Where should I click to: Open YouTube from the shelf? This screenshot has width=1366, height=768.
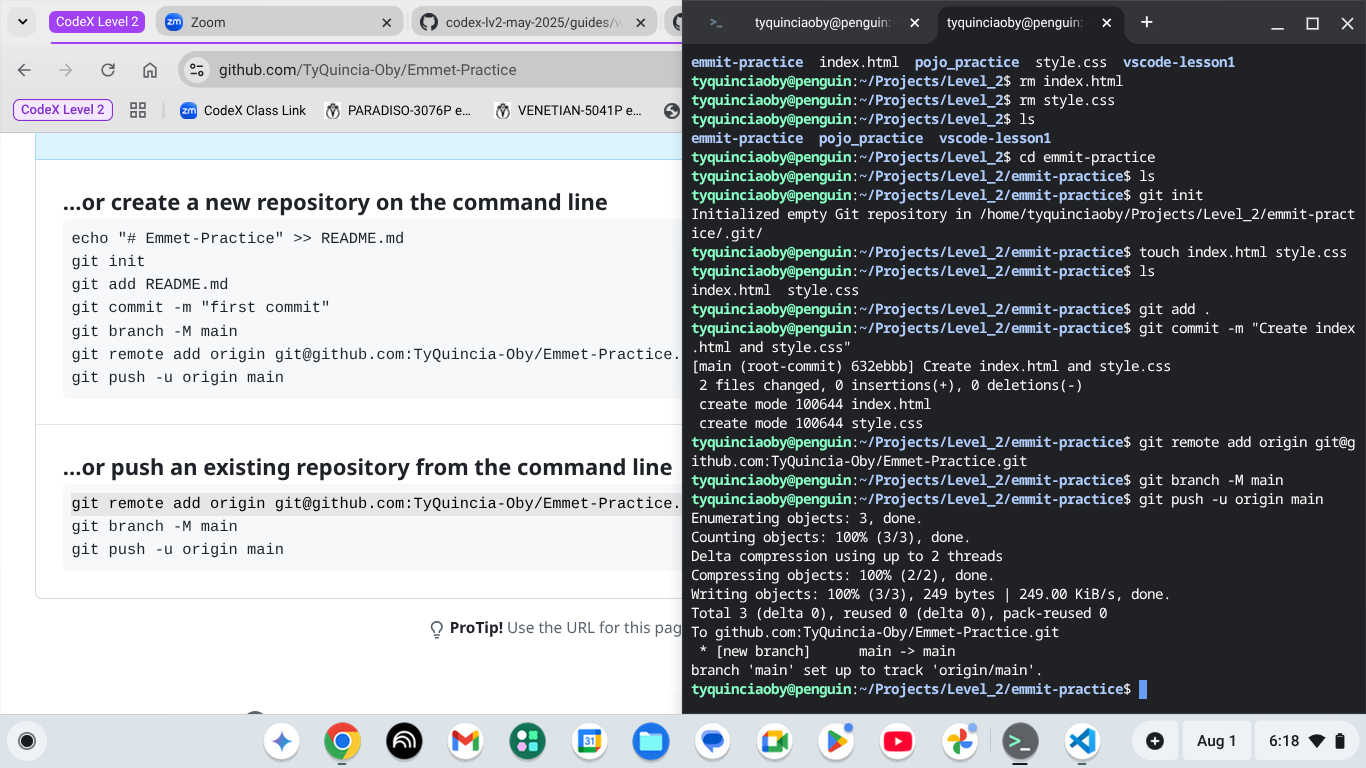click(898, 741)
